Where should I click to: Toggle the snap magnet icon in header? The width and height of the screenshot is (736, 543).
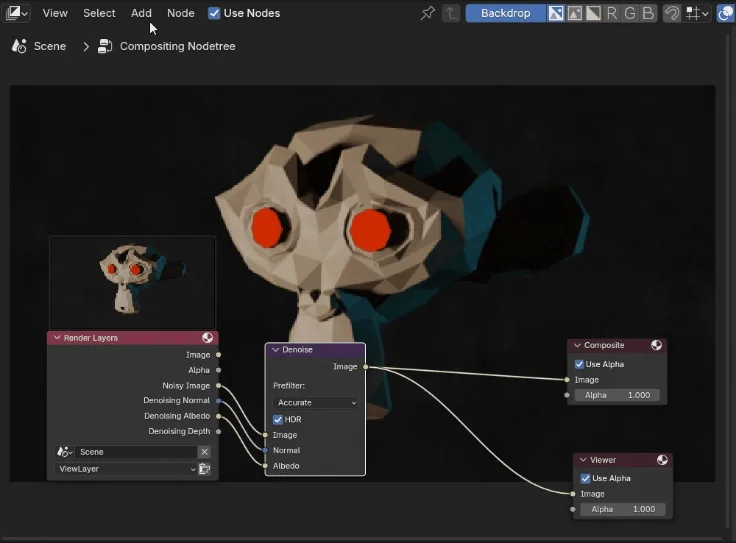click(x=673, y=13)
